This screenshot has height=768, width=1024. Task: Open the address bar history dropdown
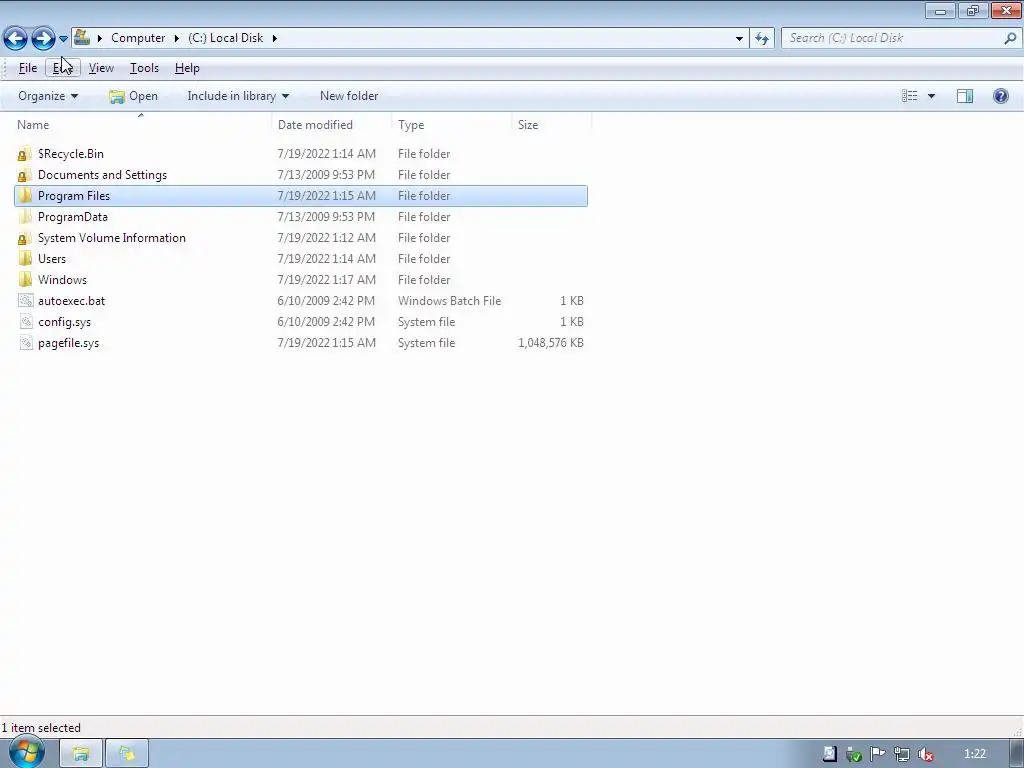[739, 39]
